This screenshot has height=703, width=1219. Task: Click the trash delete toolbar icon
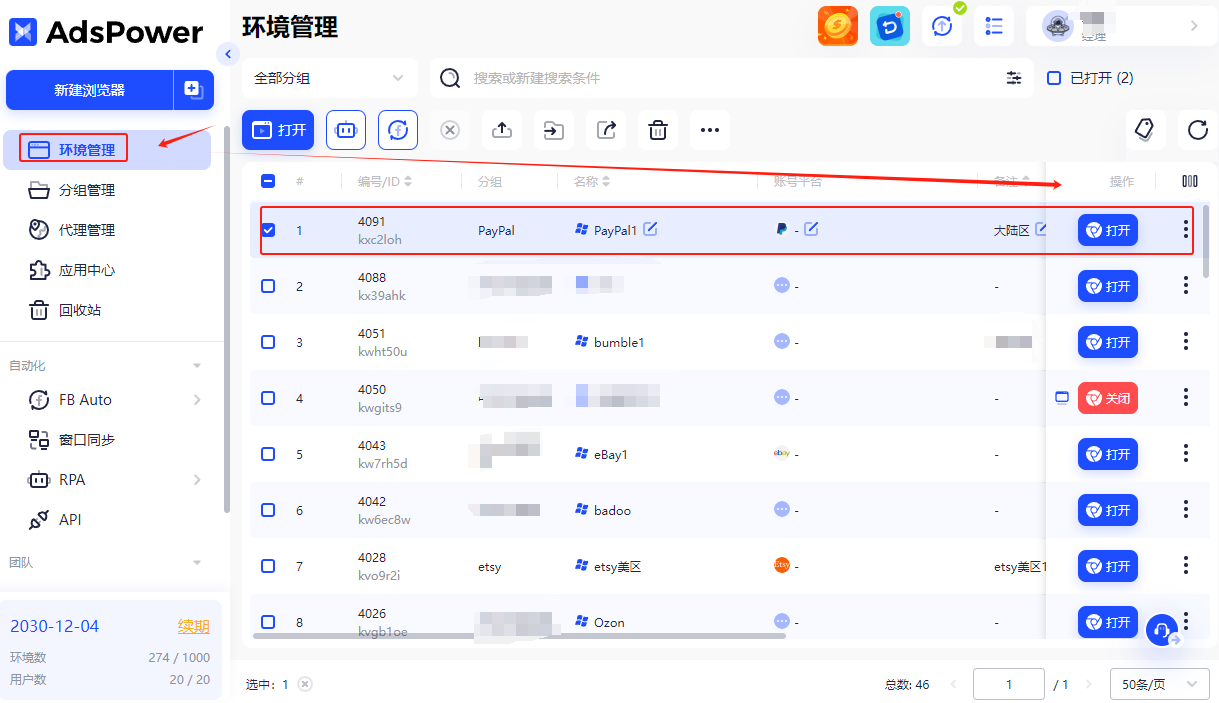(658, 130)
